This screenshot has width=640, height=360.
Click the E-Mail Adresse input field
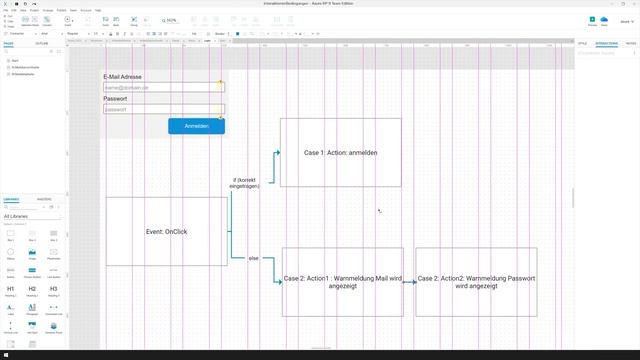[164, 87]
